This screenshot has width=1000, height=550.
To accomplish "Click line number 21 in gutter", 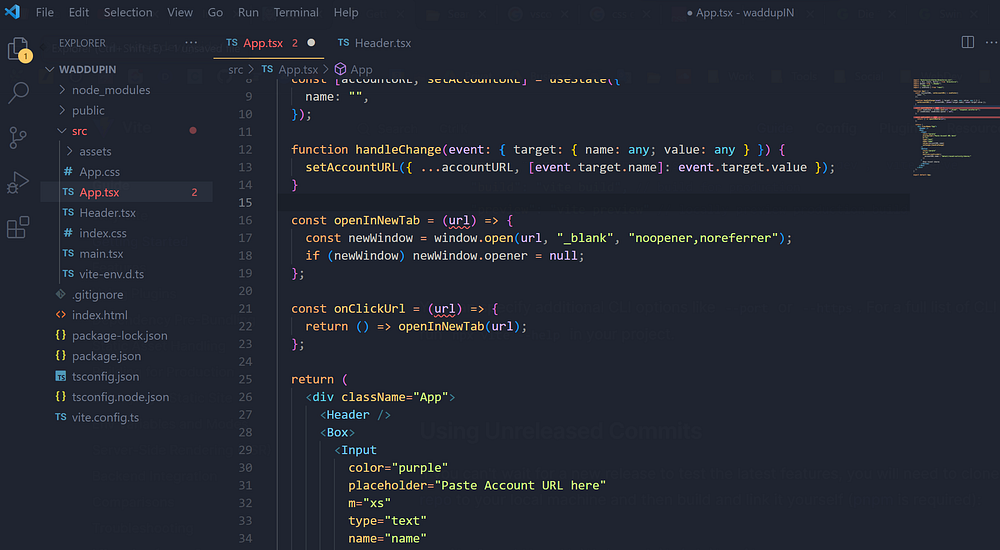I will pyautogui.click(x=246, y=308).
